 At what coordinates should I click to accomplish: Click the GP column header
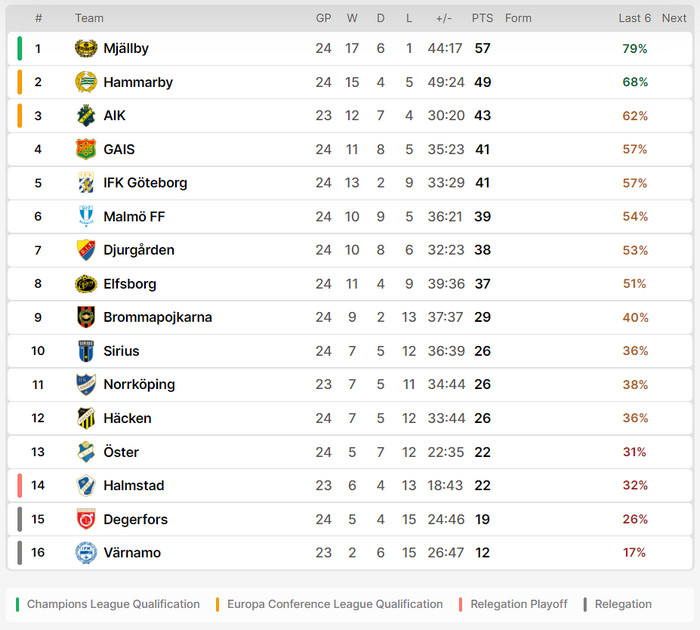323,18
